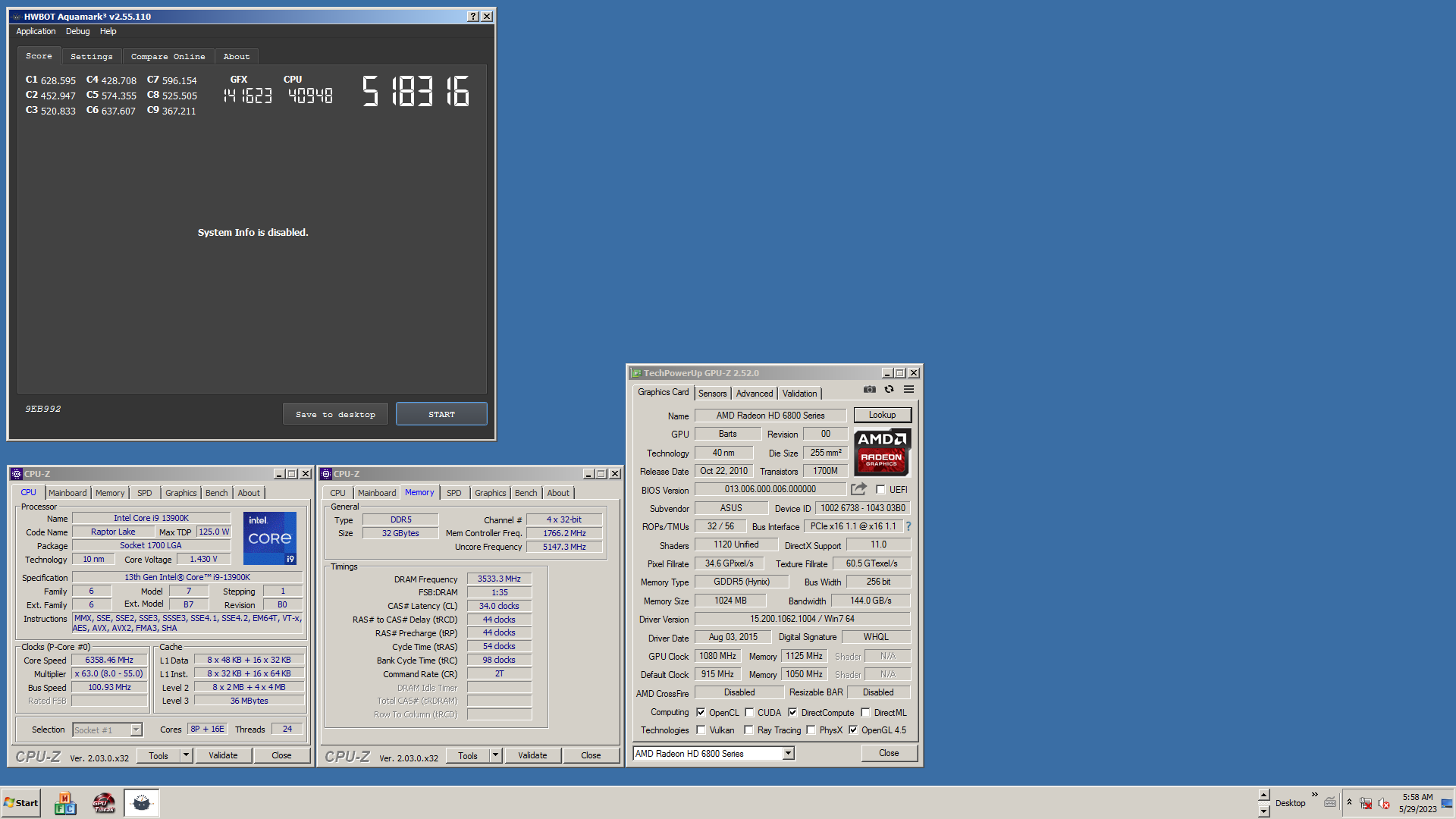This screenshot has height=819, width=1456.
Task: Click the Desktop toolbar chevron in taskbar
Action: tap(1315, 795)
